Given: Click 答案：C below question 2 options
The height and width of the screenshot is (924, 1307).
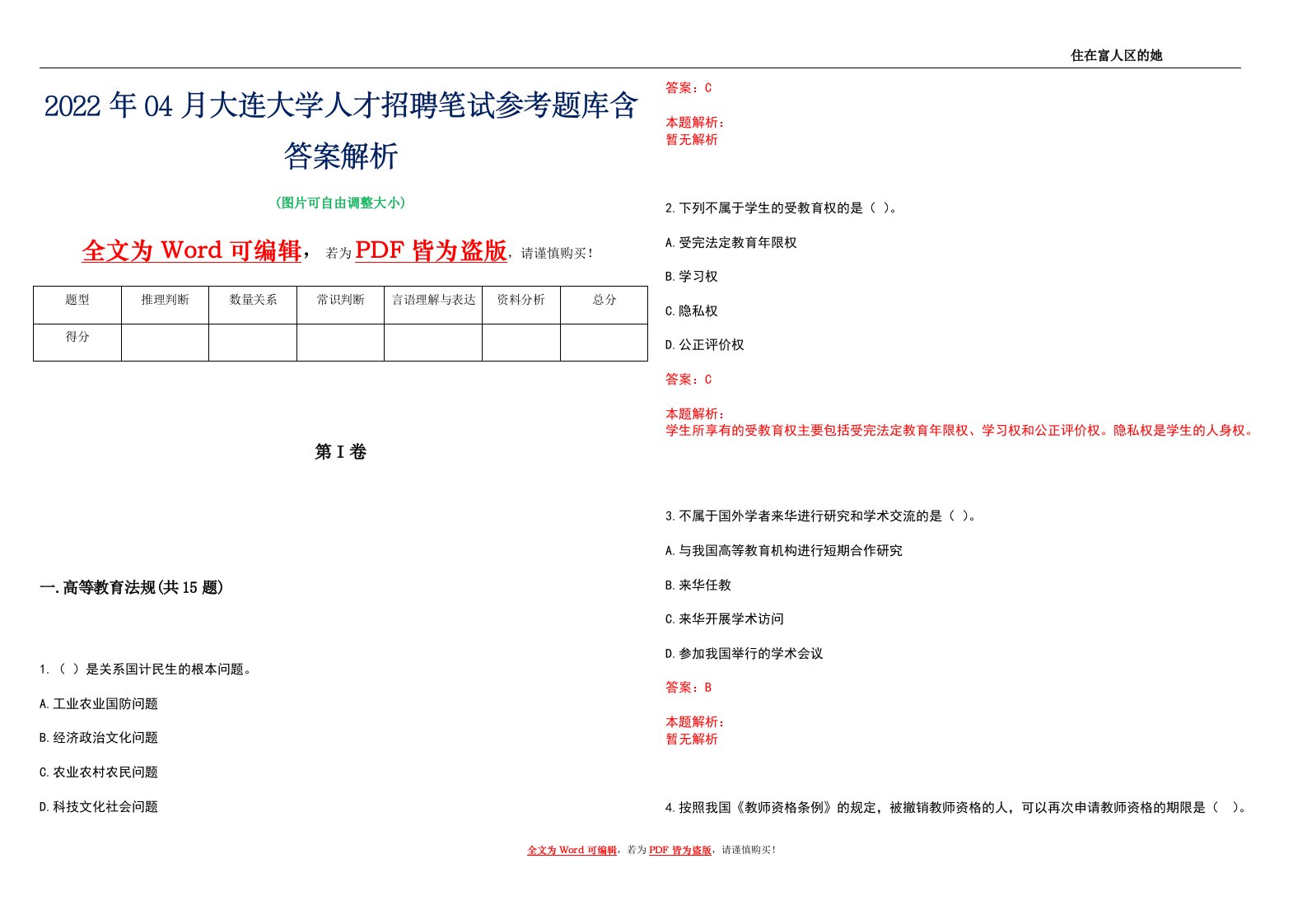Looking at the screenshot, I should click(x=689, y=380).
